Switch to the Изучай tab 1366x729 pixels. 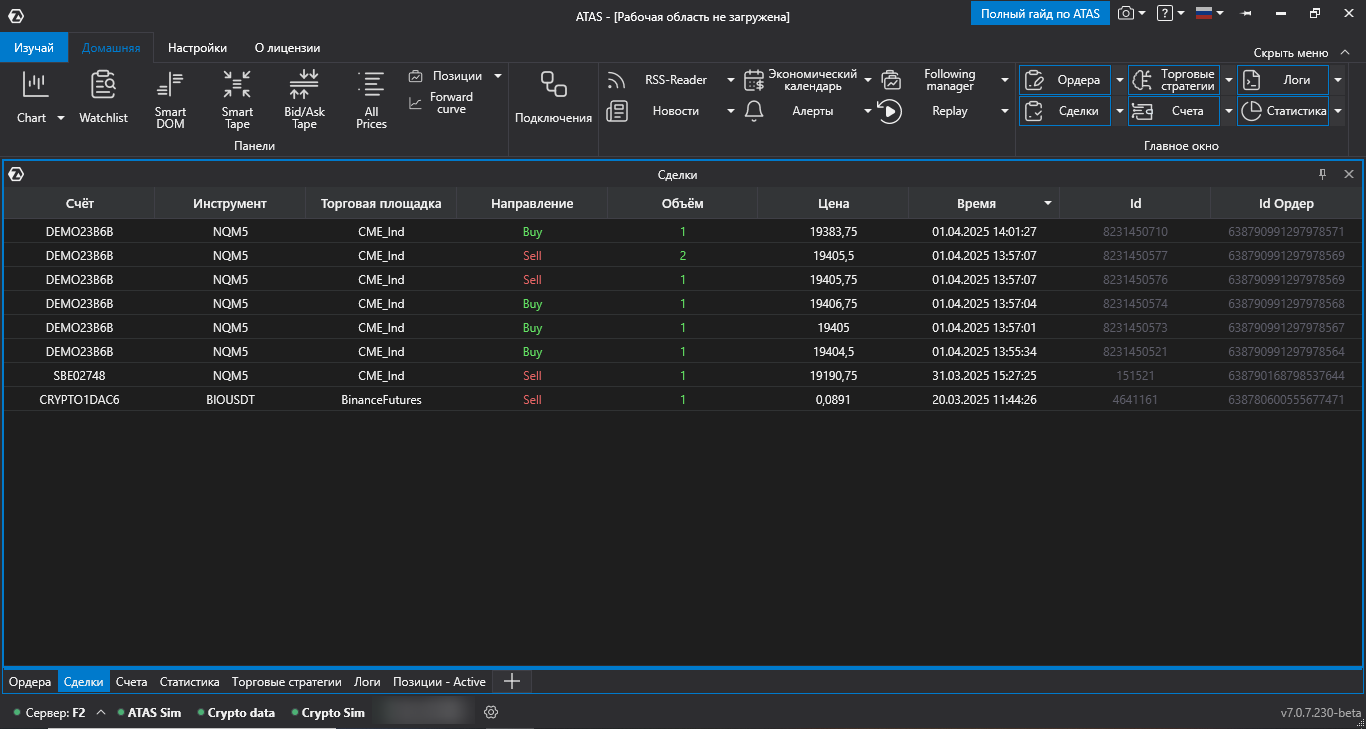[34, 47]
